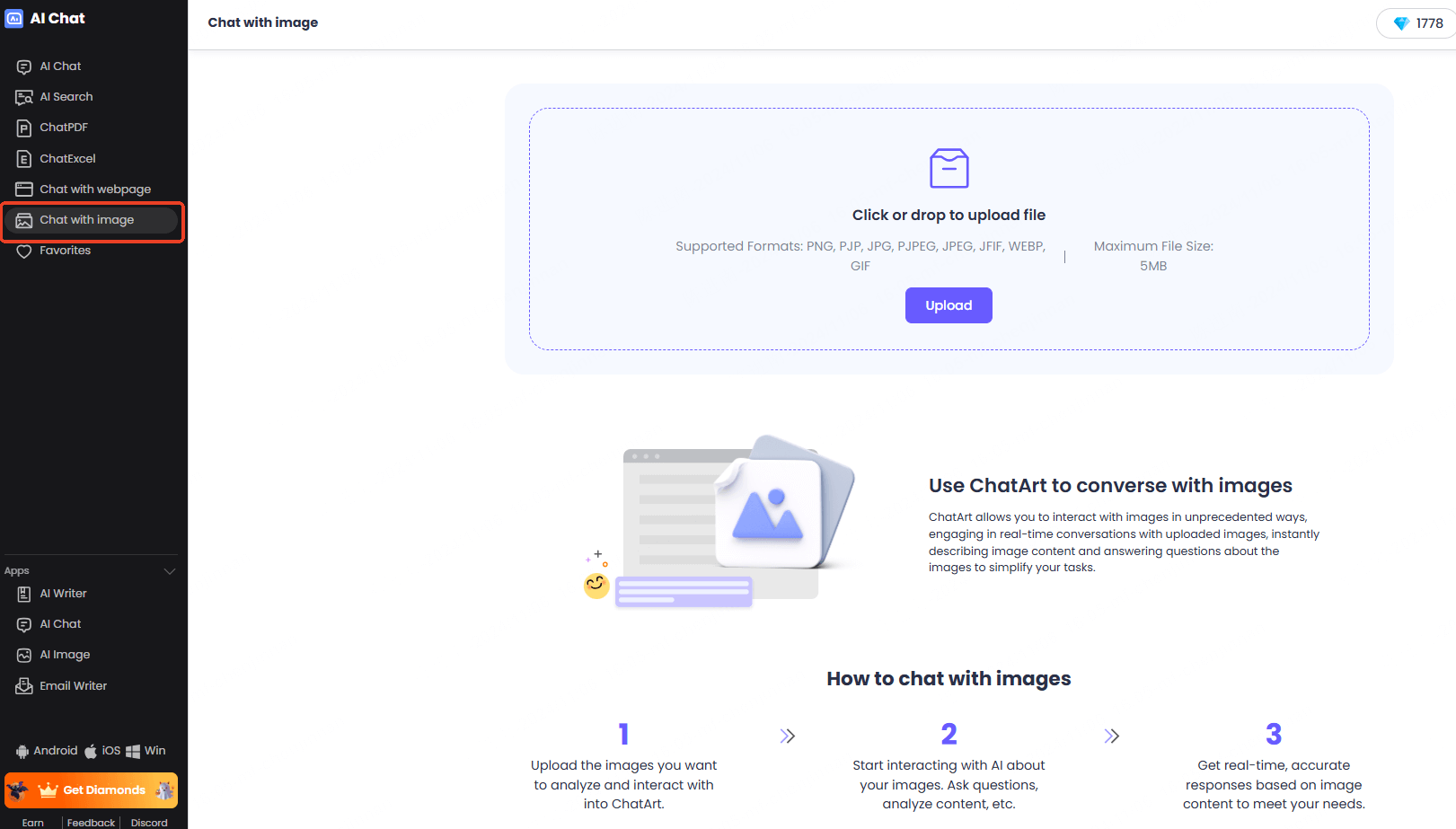Click step number 3
Viewport: 1456px width, 829px height.
point(1274,735)
